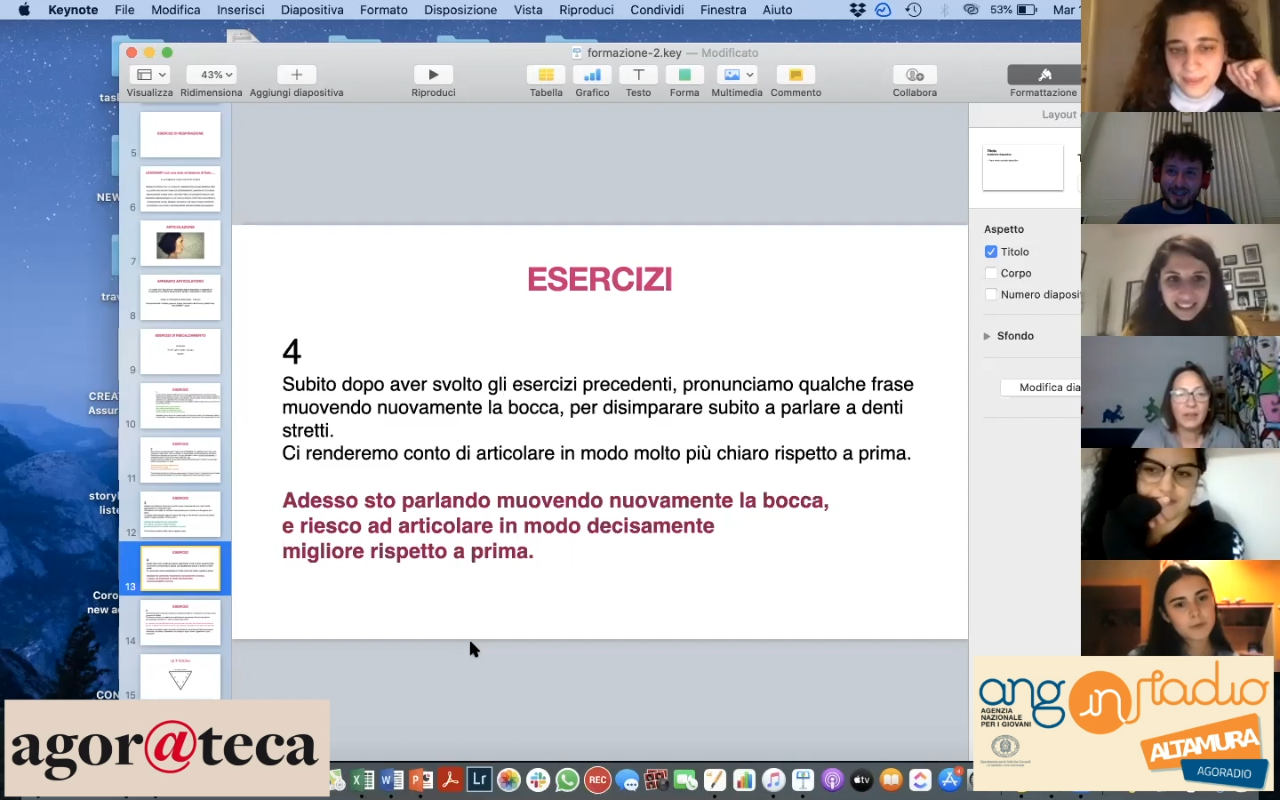The height and width of the screenshot is (800, 1280).
Task: Select slide 15 triangle thumbnail
Action: click(180, 676)
